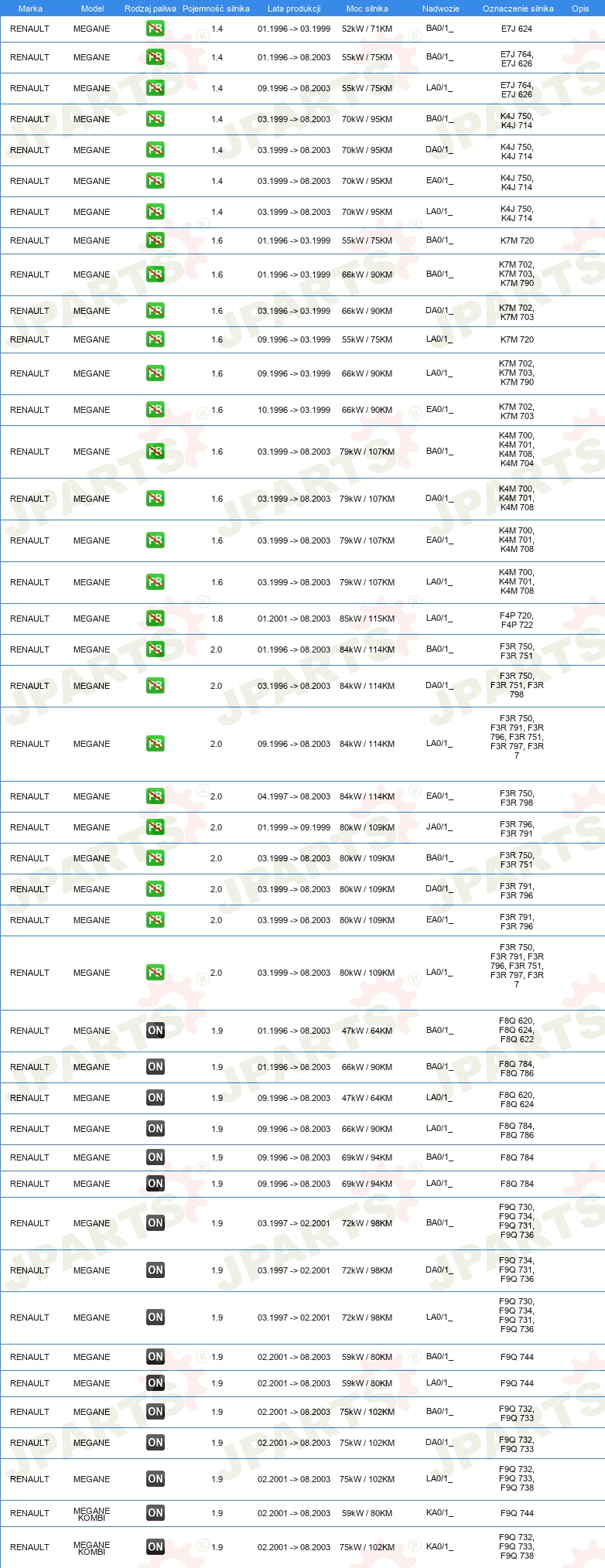Viewport: 605px width, 1568px height.
Task: Click the Nadwozie column header
Action: click(x=441, y=9)
